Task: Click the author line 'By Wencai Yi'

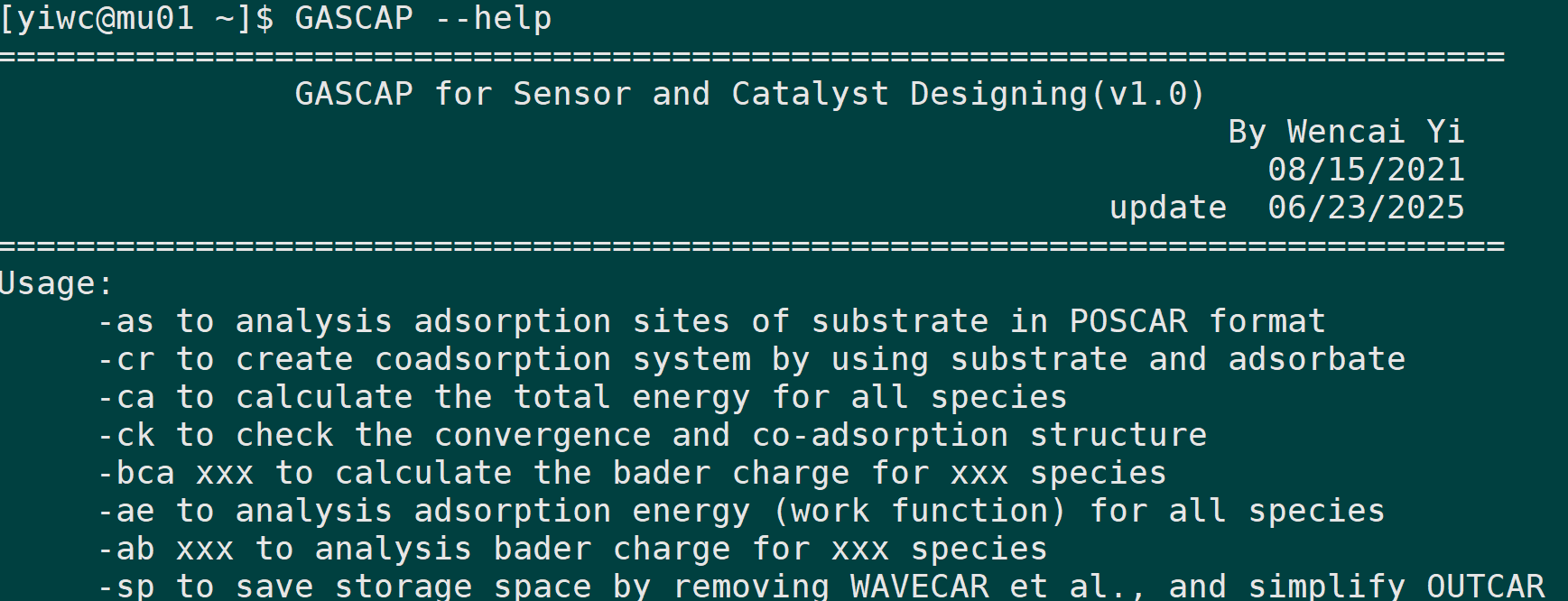Action: click(1345, 132)
